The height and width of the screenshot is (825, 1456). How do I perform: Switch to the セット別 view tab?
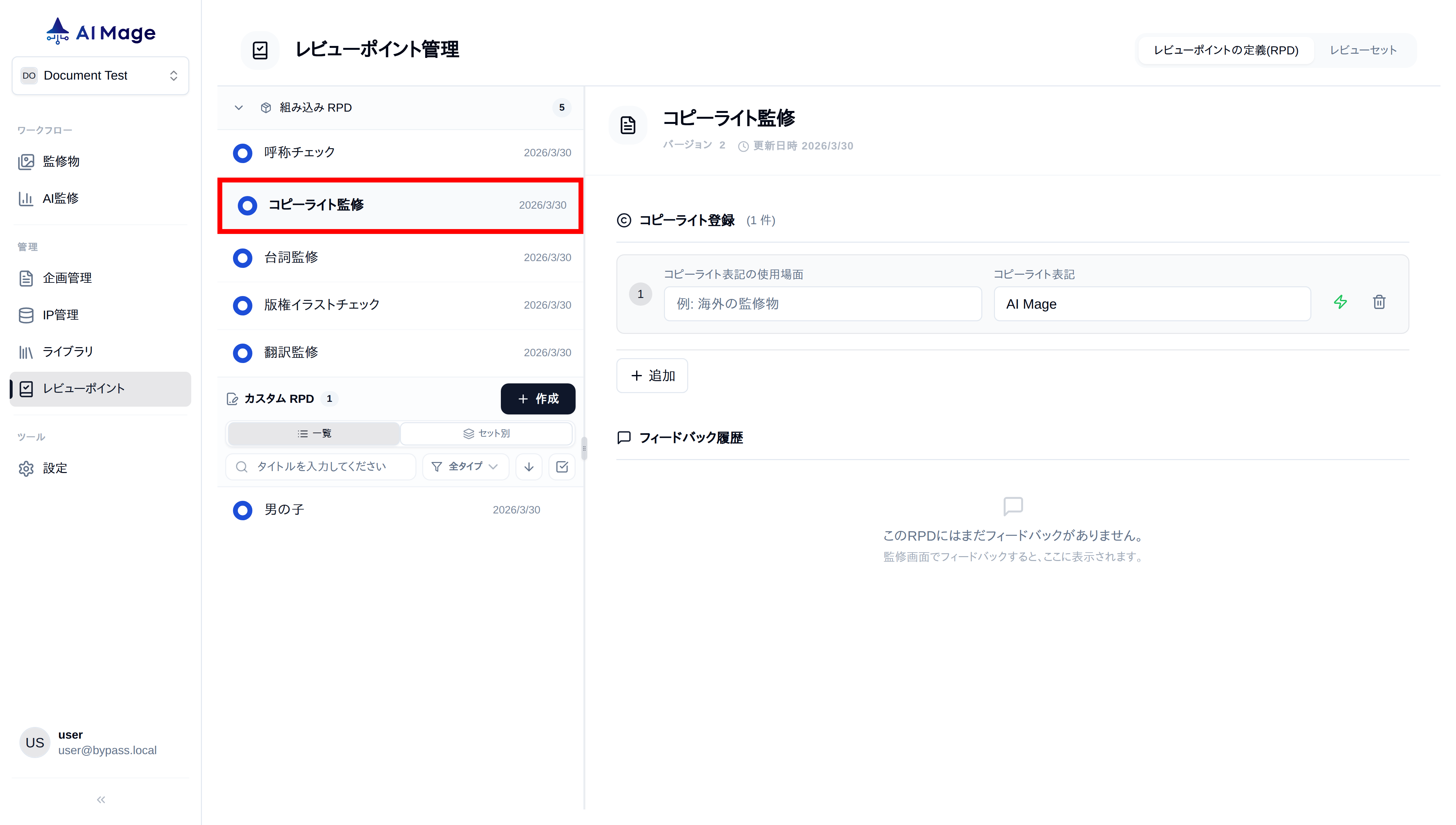pos(486,433)
